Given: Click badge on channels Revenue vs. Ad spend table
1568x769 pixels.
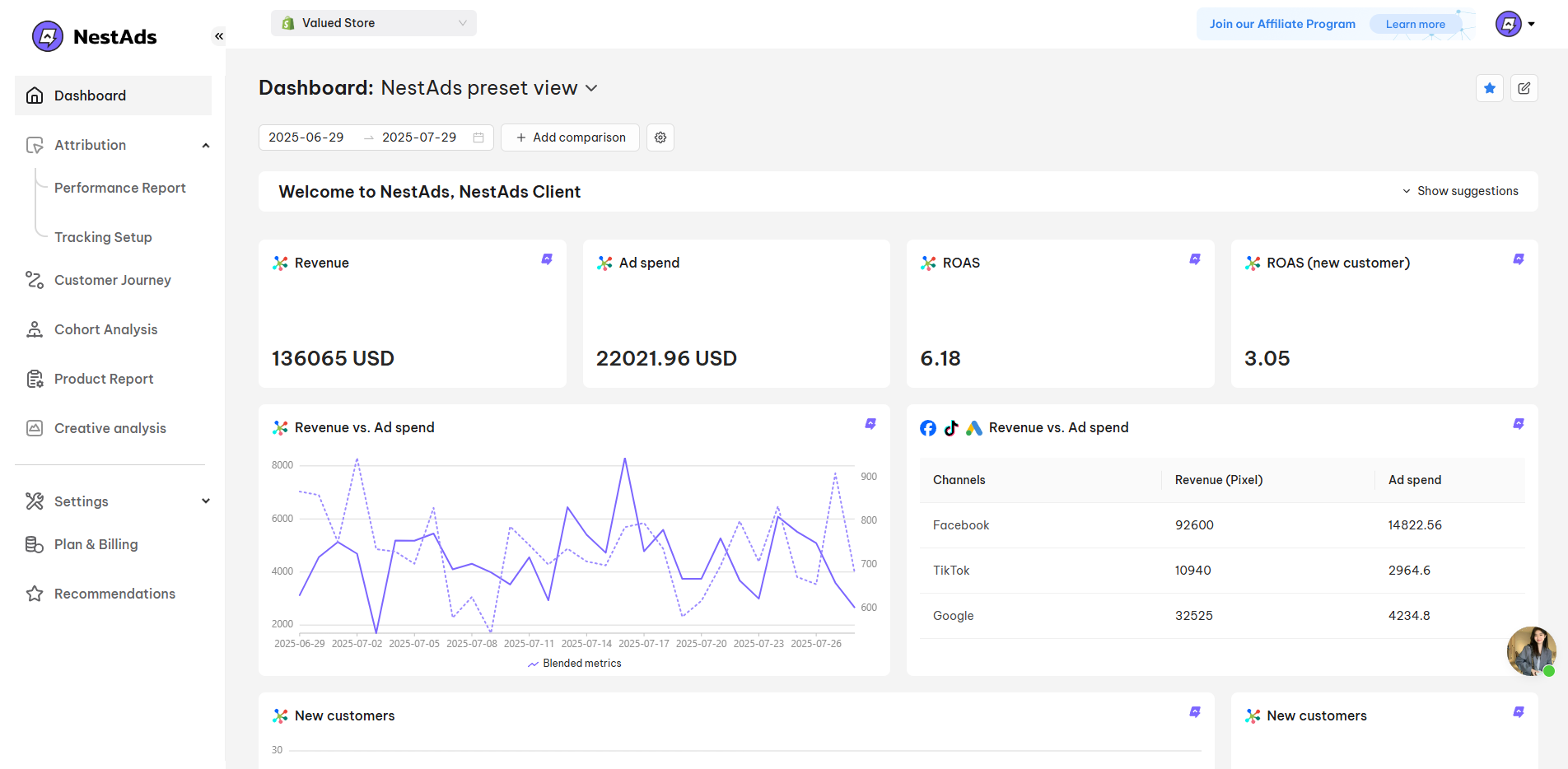Looking at the screenshot, I should pyautogui.click(x=1519, y=424).
